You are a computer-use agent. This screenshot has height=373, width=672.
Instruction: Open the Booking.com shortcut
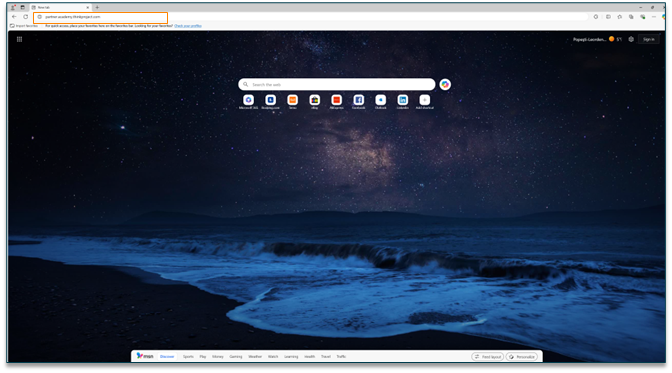(270, 102)
